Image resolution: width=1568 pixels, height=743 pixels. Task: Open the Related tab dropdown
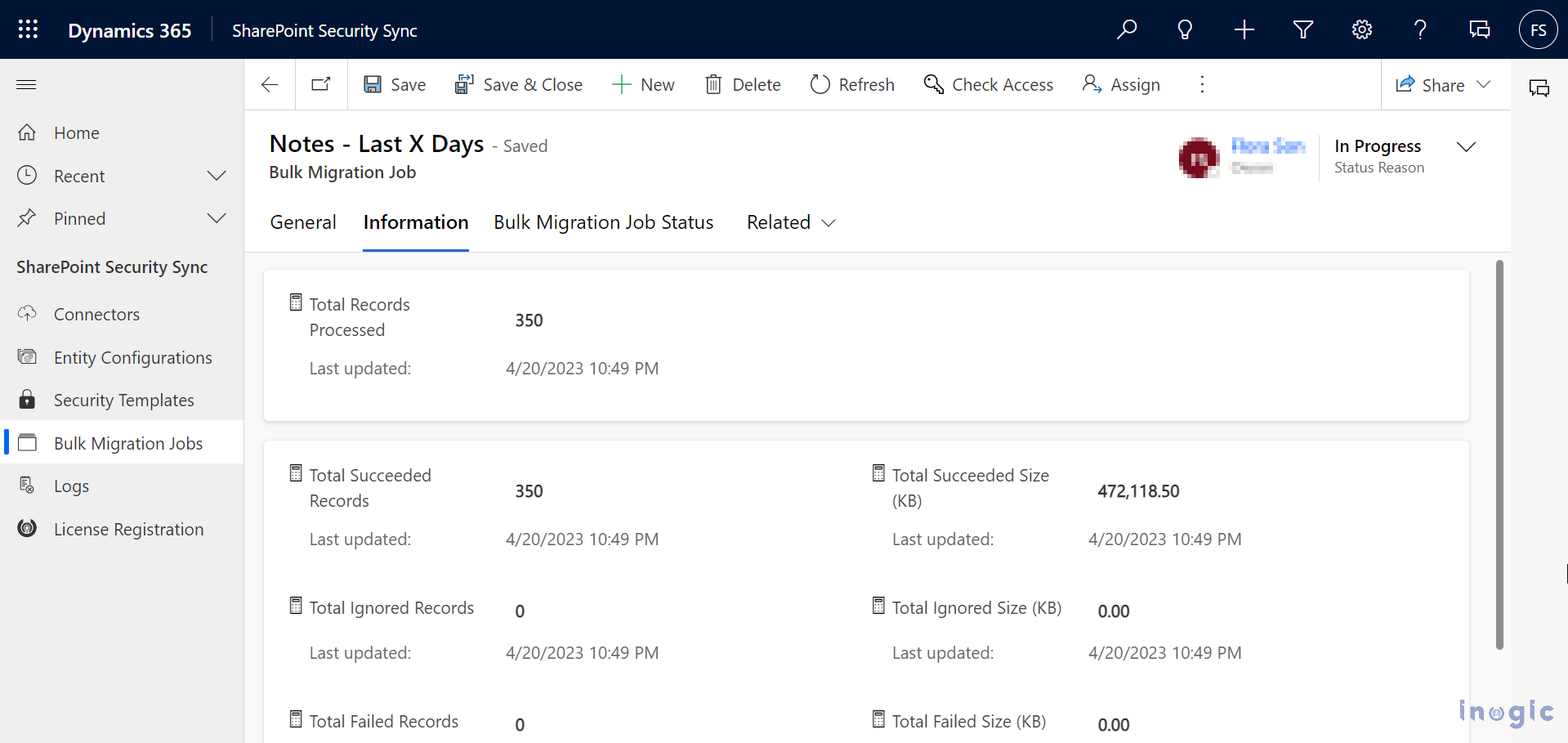pos(790,222)
